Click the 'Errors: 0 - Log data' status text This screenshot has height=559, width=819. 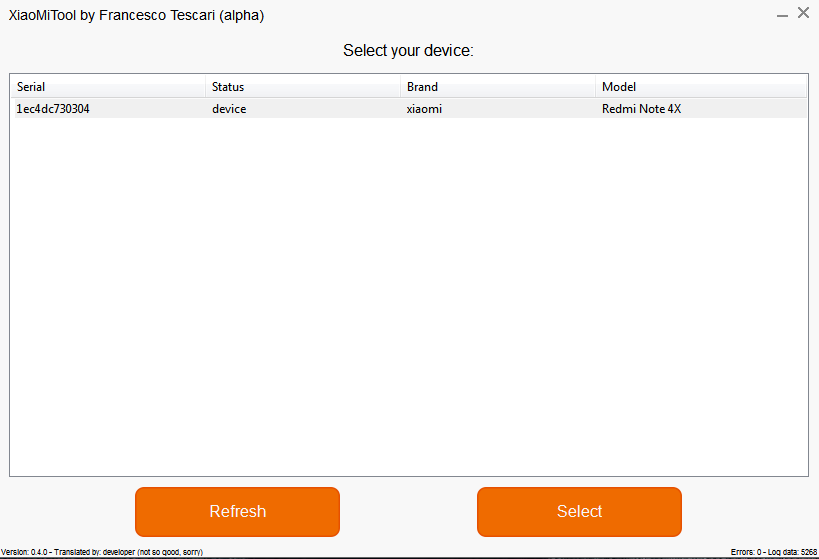(x=774, y=552)
